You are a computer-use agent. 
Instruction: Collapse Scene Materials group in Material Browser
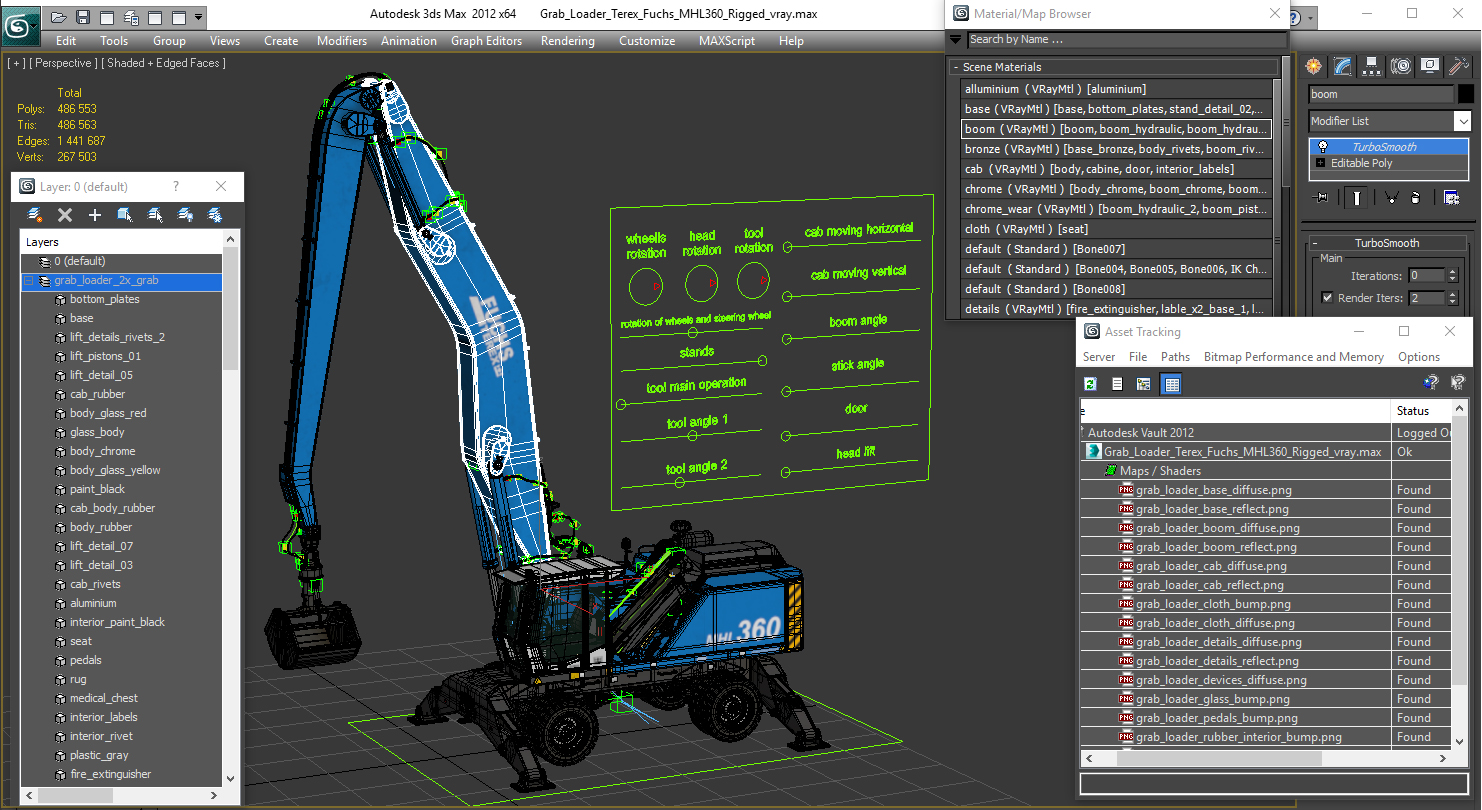pyautogui.click(x=956, y=67)
